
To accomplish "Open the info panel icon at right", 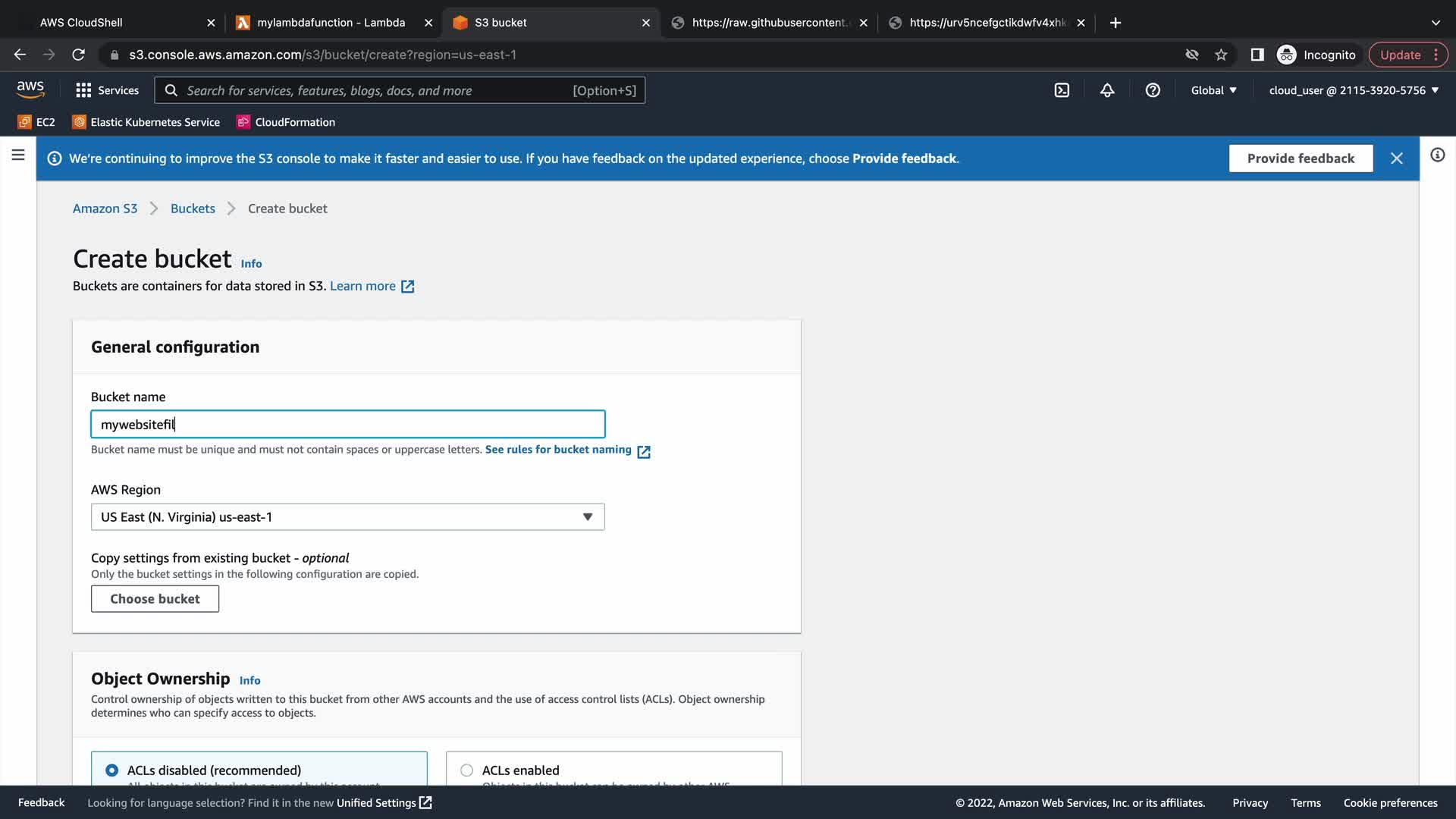I will tap(1437, 155).
